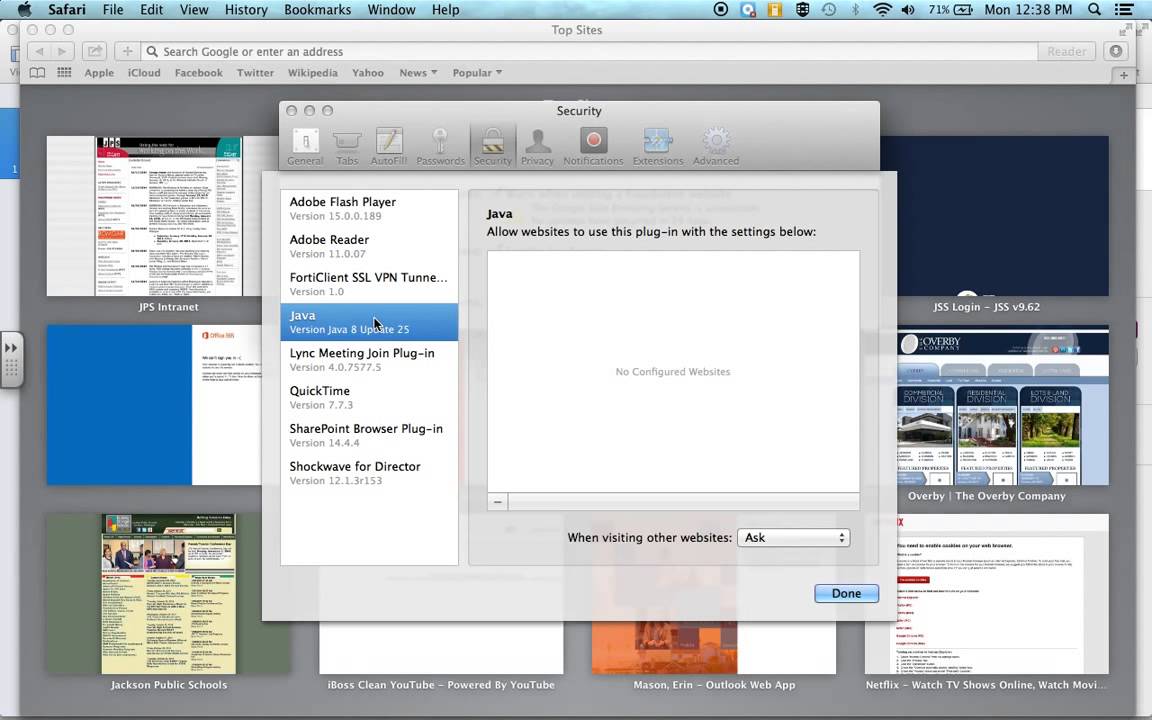
Task: Open a new tab with plus button
Action: coord(1123,75)
